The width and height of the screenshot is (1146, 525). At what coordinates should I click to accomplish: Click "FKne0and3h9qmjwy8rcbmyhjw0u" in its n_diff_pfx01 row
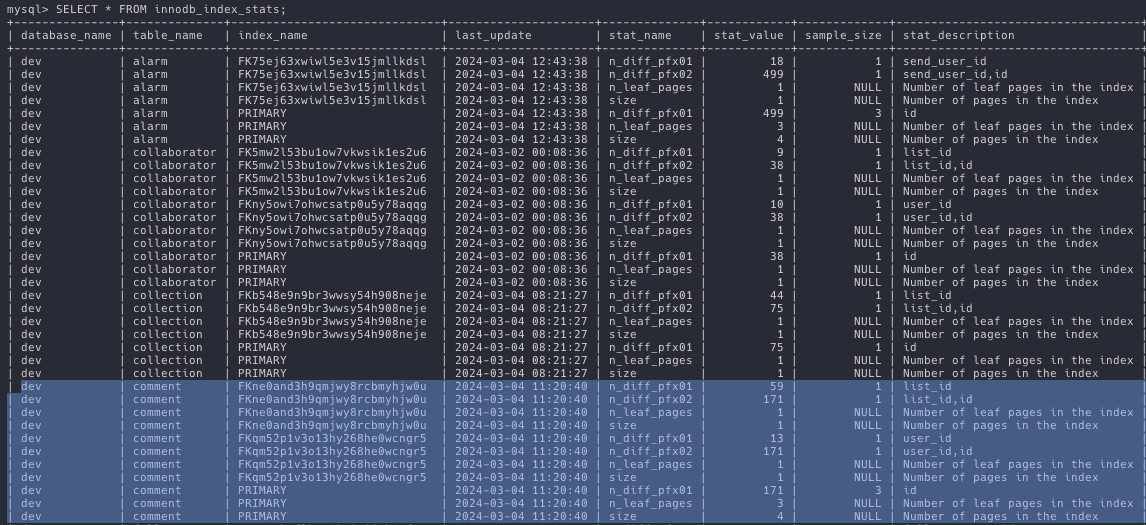point(332,386)
